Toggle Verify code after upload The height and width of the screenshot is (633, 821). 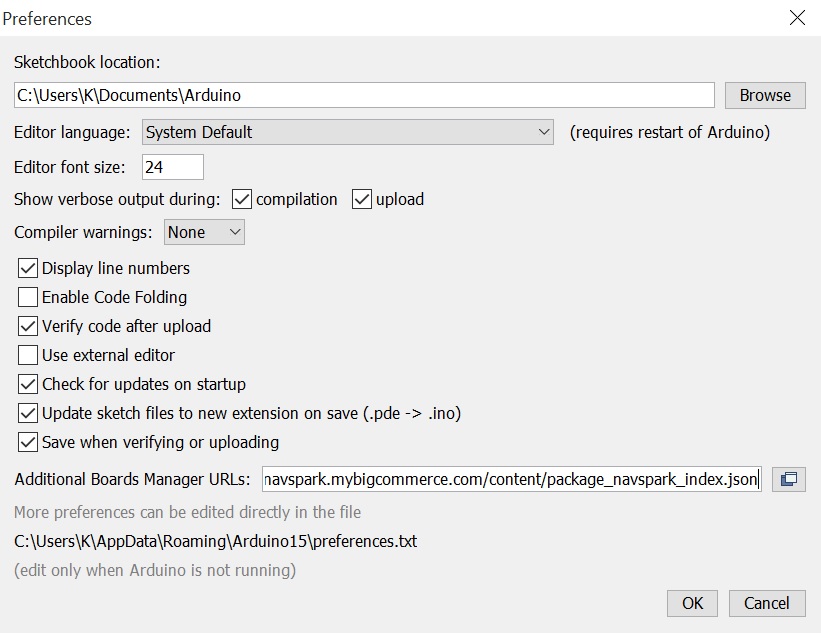tap(28, 326)
